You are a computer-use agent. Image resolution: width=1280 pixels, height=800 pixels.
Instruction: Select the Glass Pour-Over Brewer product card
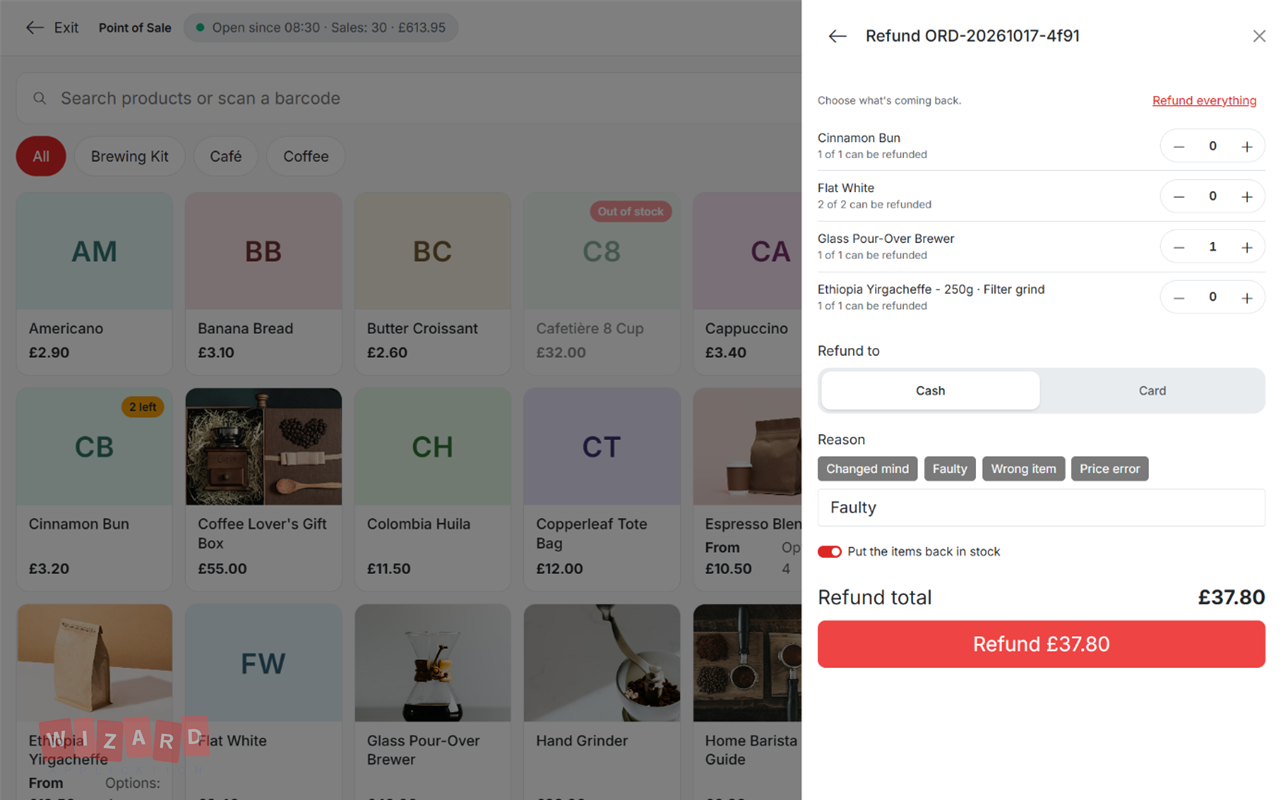point(432,702)
